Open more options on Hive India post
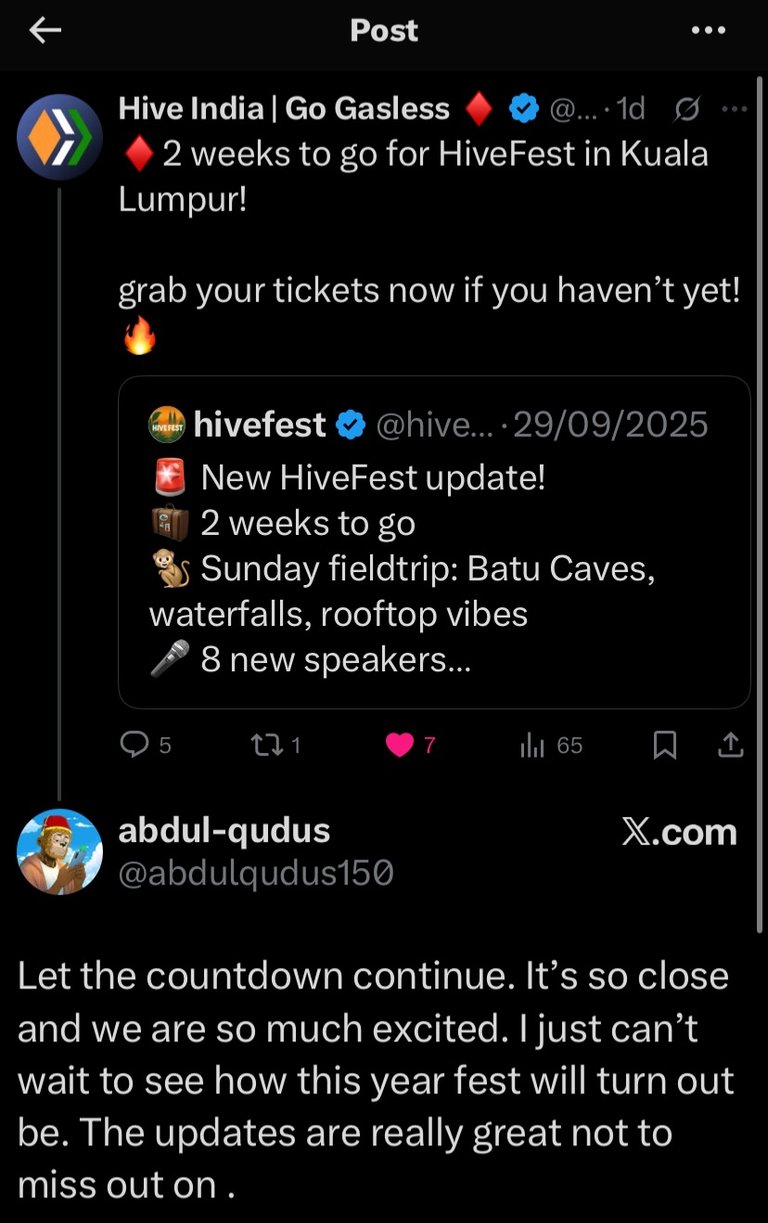768x1223 pixels. 734,108
